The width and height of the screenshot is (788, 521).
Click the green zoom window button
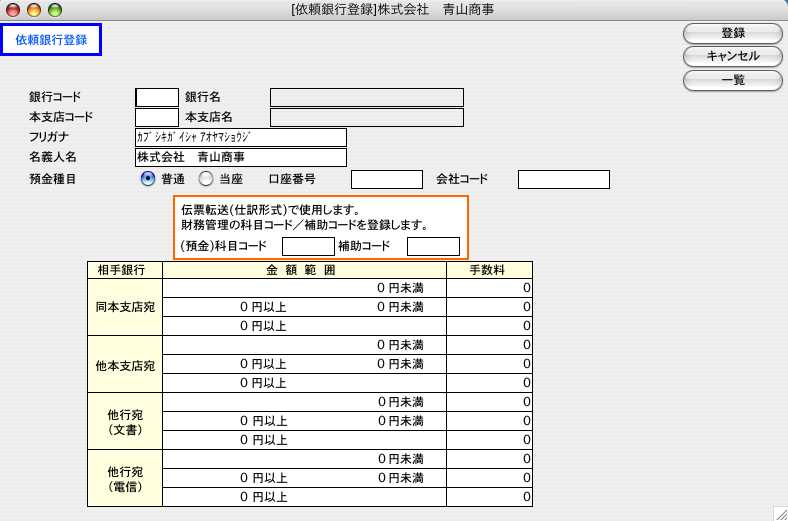[x=54, y=9]
